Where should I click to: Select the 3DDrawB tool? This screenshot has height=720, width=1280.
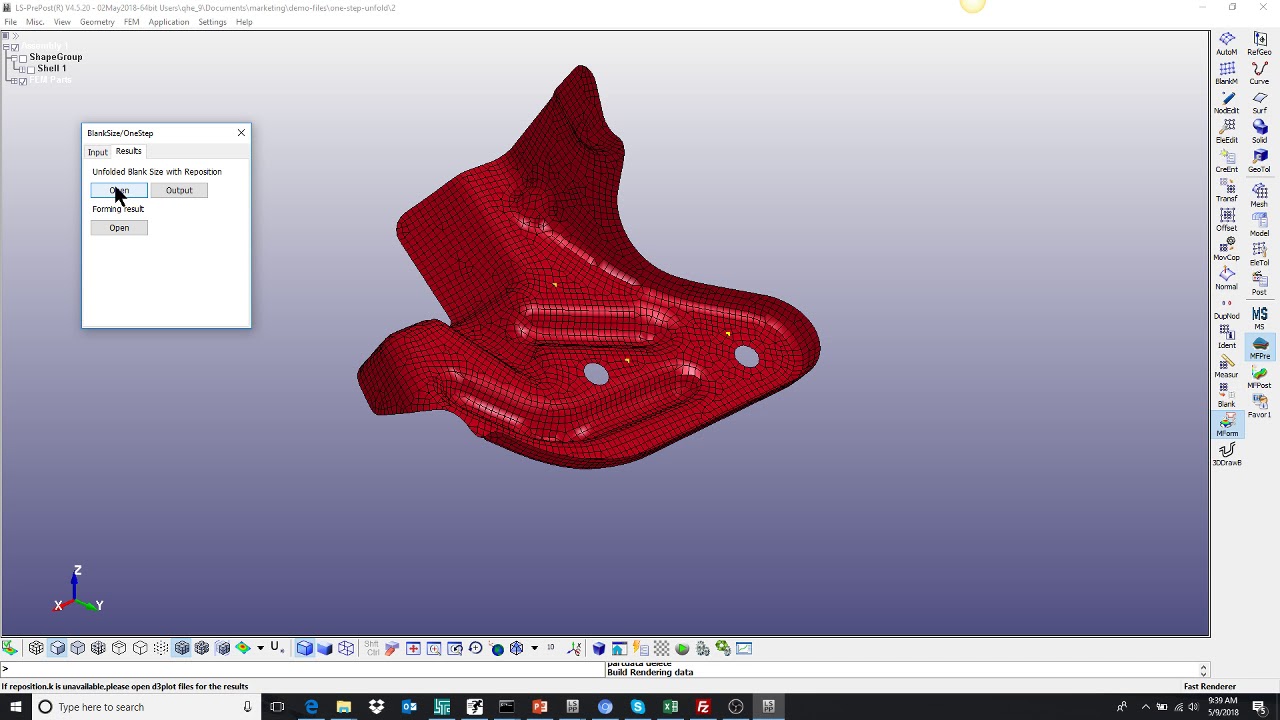tap(1227, 454)
